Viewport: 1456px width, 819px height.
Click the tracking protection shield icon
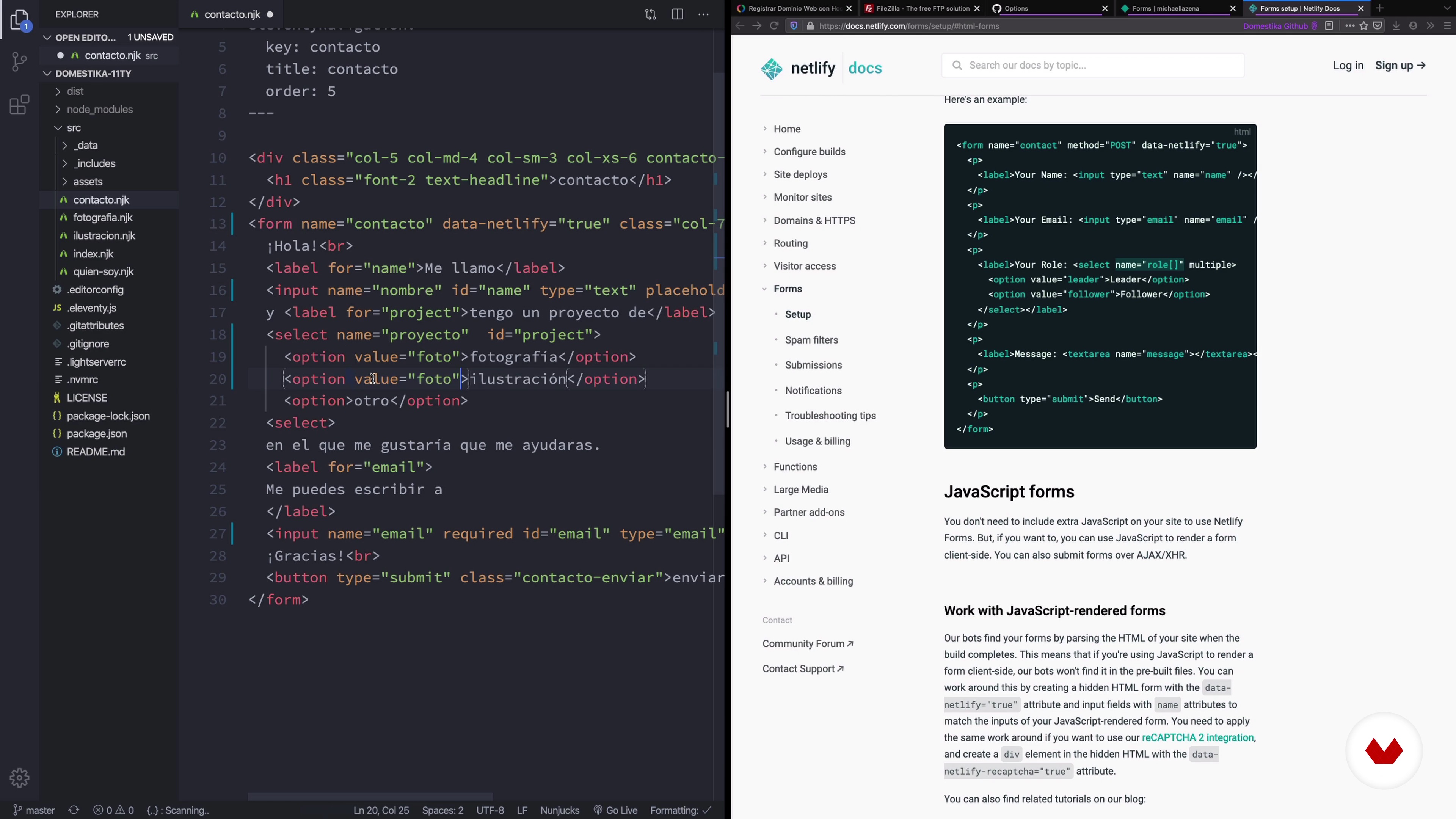pyautogui.click(x=794, y=26)
